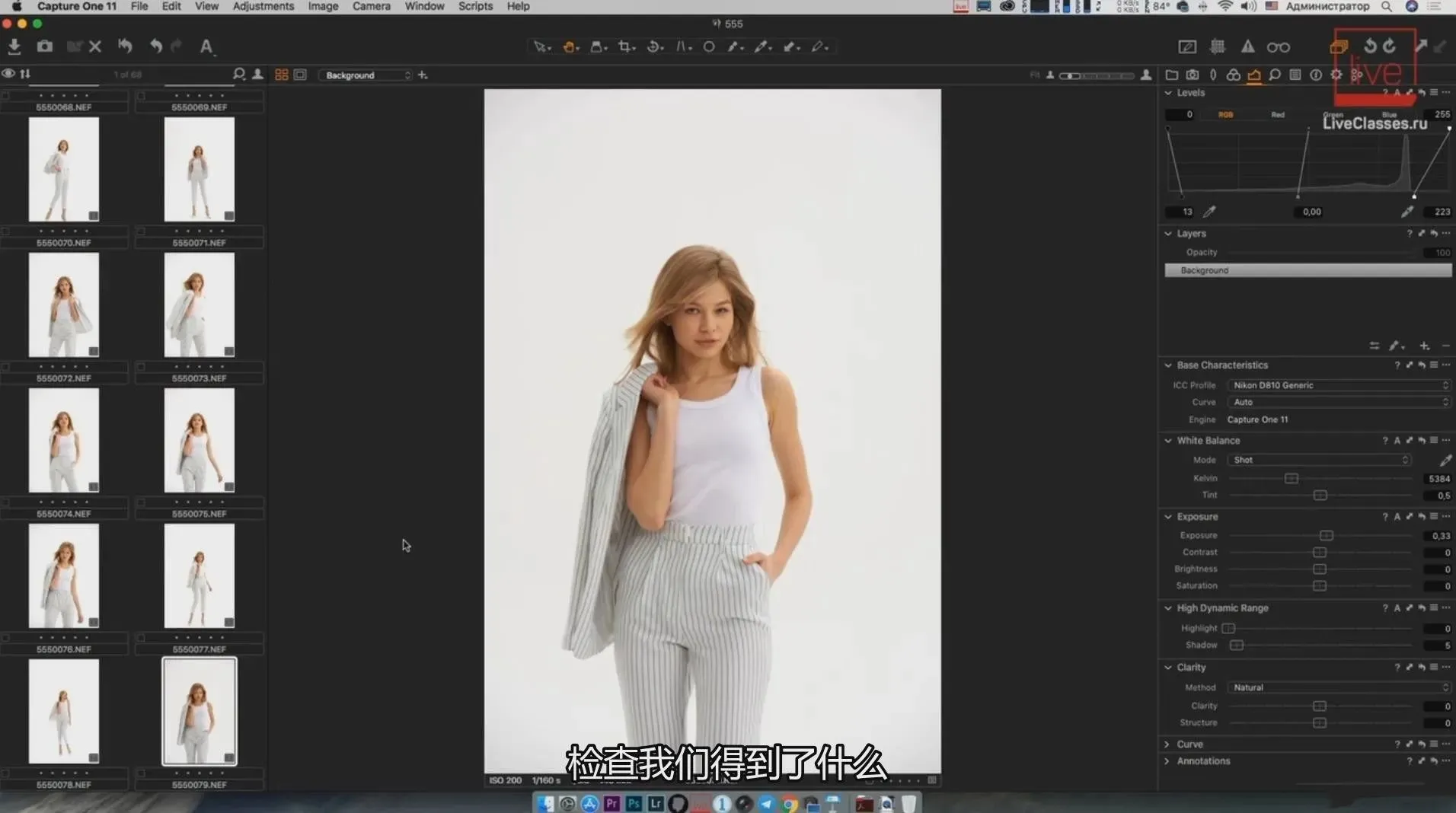Image resolution: width=1456 pixels, height=813 pixels.
Task: Click the Edit selected variants icon
Action: [x=1339, y=46]
